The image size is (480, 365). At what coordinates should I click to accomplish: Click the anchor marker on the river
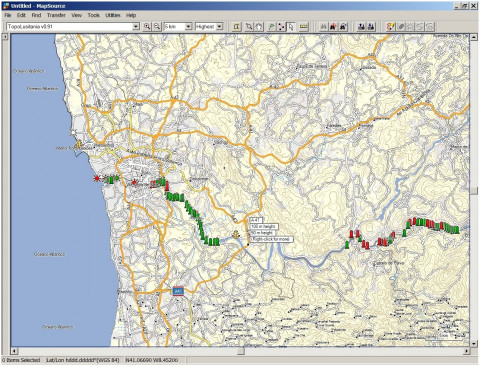pyautogui.click(x=236, y=234)
